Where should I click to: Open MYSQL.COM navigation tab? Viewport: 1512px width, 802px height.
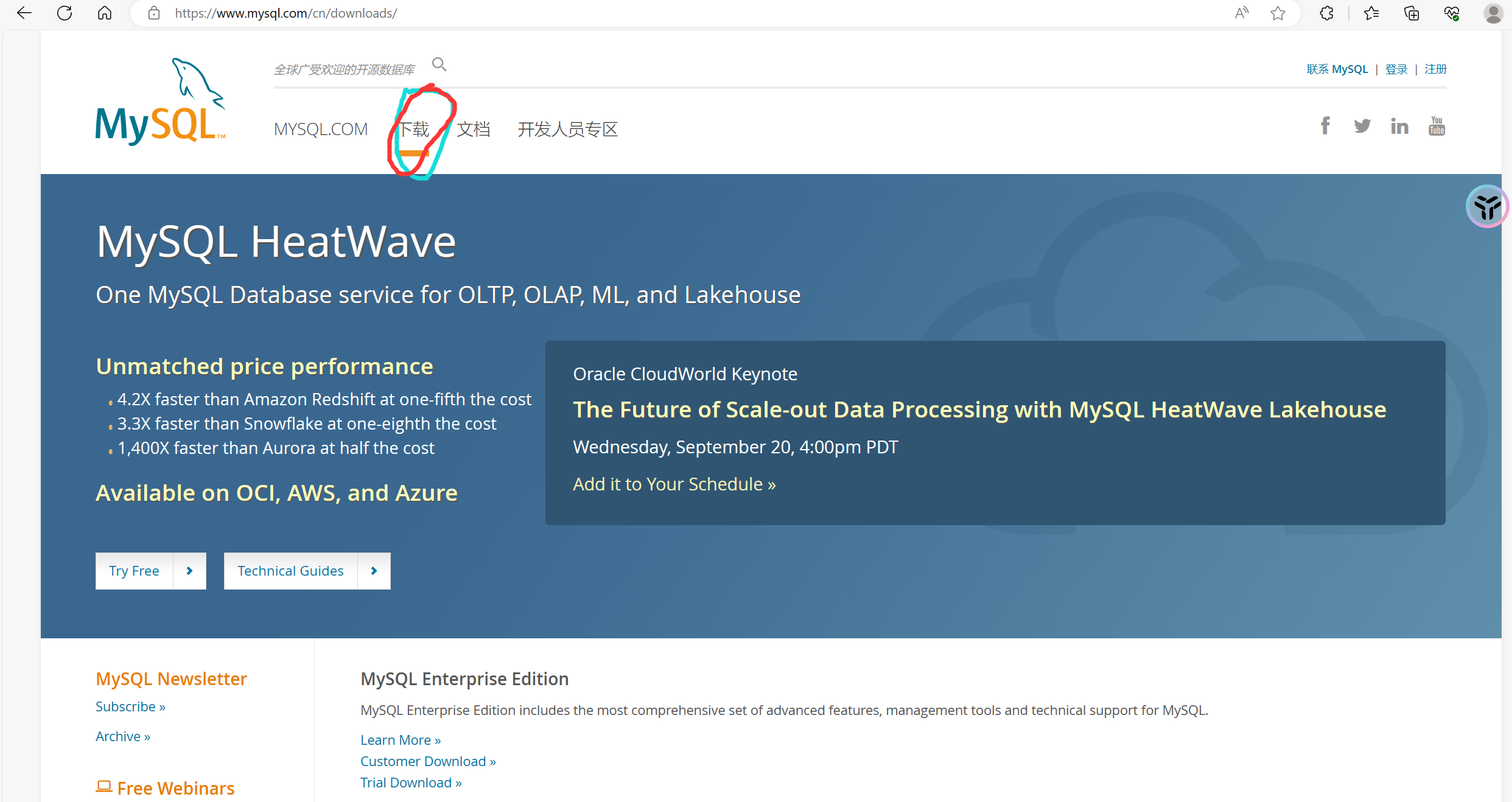(x=321, y=129)
